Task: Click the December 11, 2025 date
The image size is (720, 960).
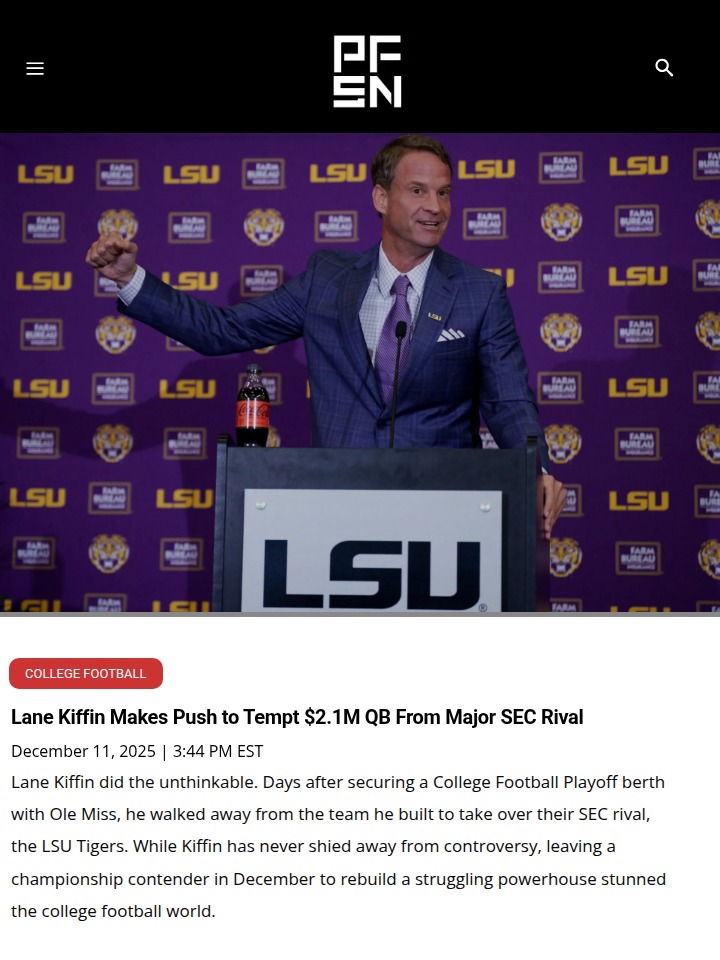Action: coord(83,751)
